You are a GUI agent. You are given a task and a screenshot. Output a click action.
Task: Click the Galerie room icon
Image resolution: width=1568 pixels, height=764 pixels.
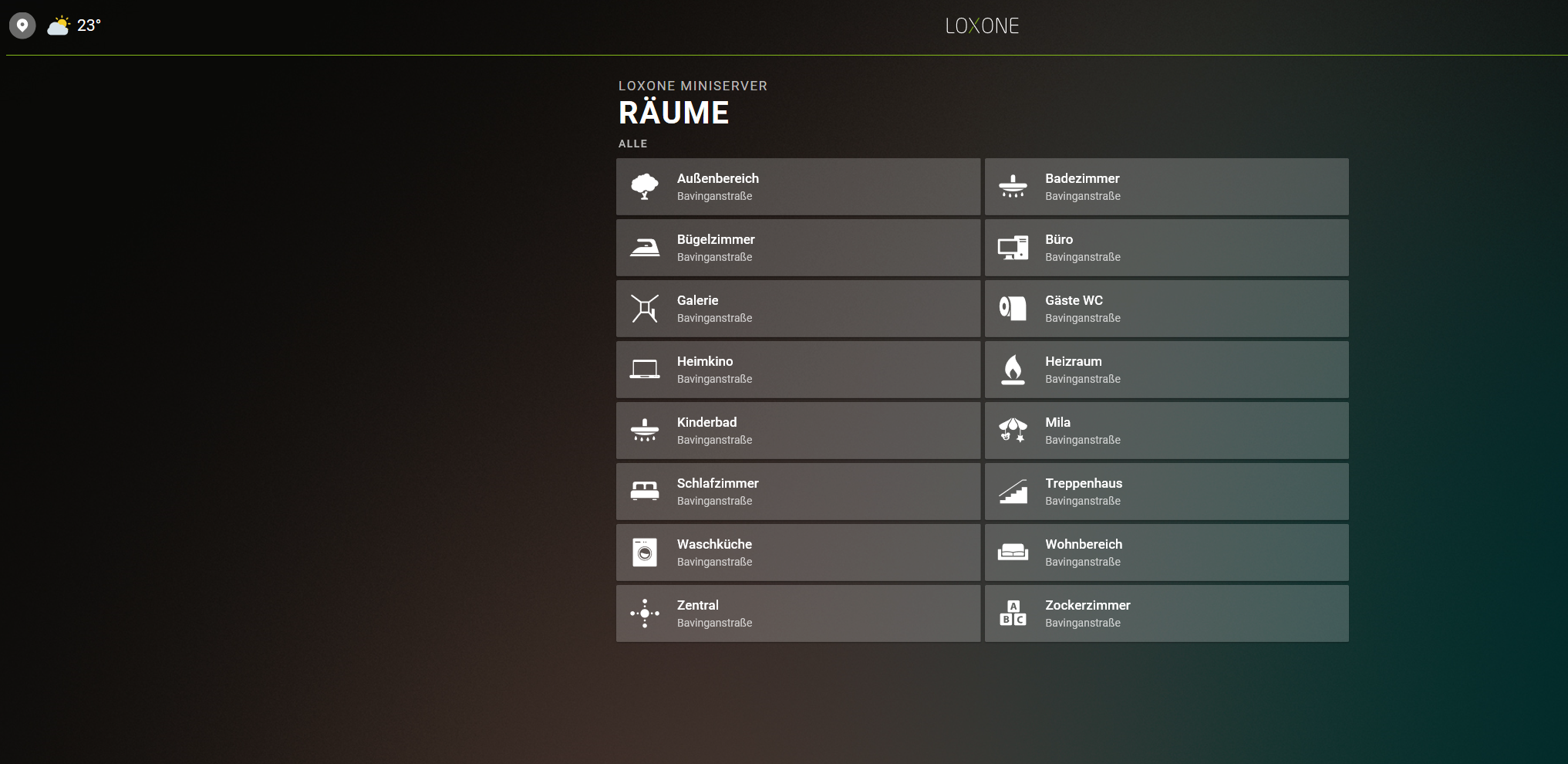[645, 309]
